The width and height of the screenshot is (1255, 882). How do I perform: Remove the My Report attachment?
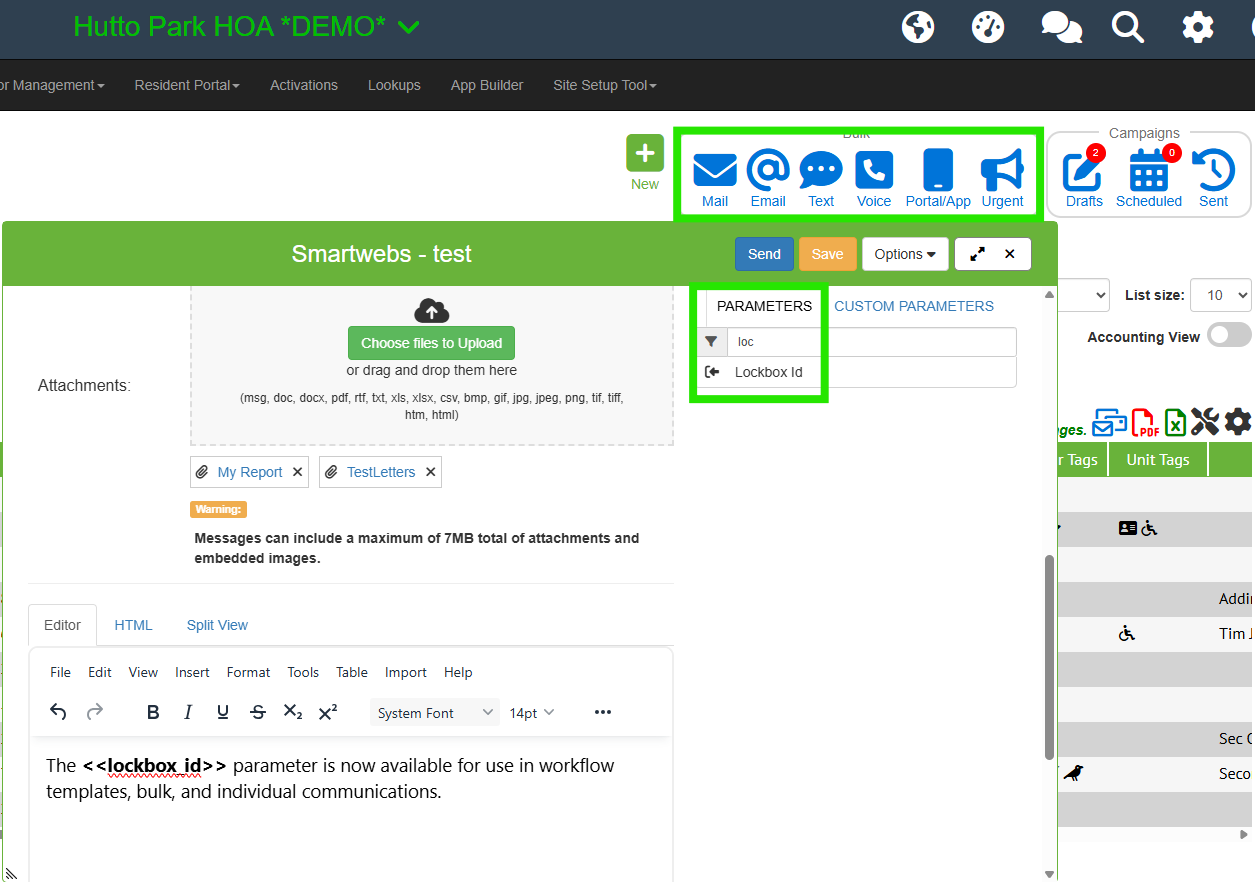pos(298,472)
